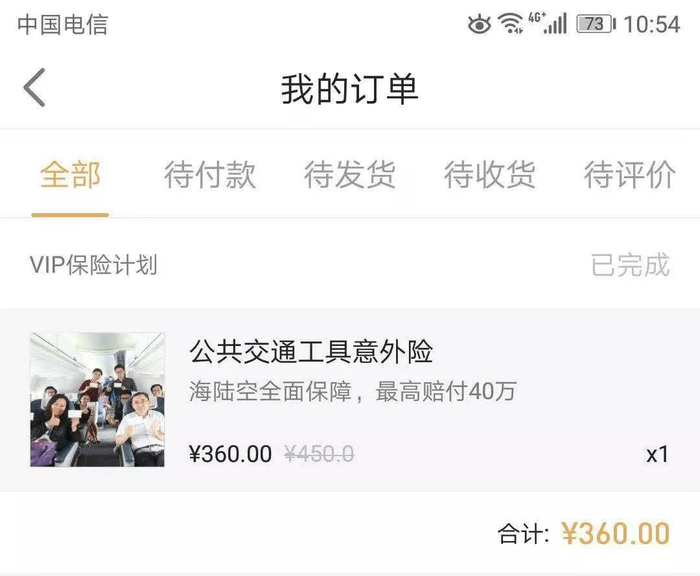Tap the eye comfort icon in status bar
The height and width of the screenshot is (576, 700).
[x=480, y=24]
